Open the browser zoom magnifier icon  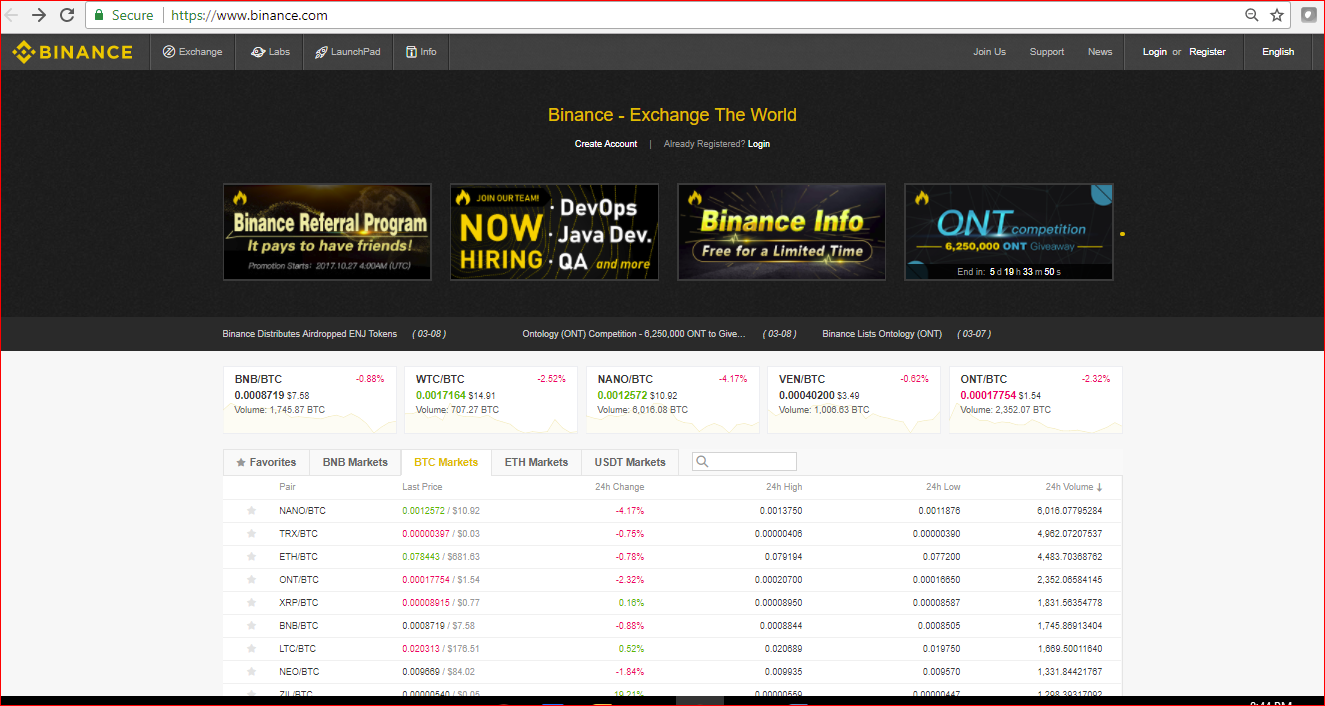click(1251, 15)
